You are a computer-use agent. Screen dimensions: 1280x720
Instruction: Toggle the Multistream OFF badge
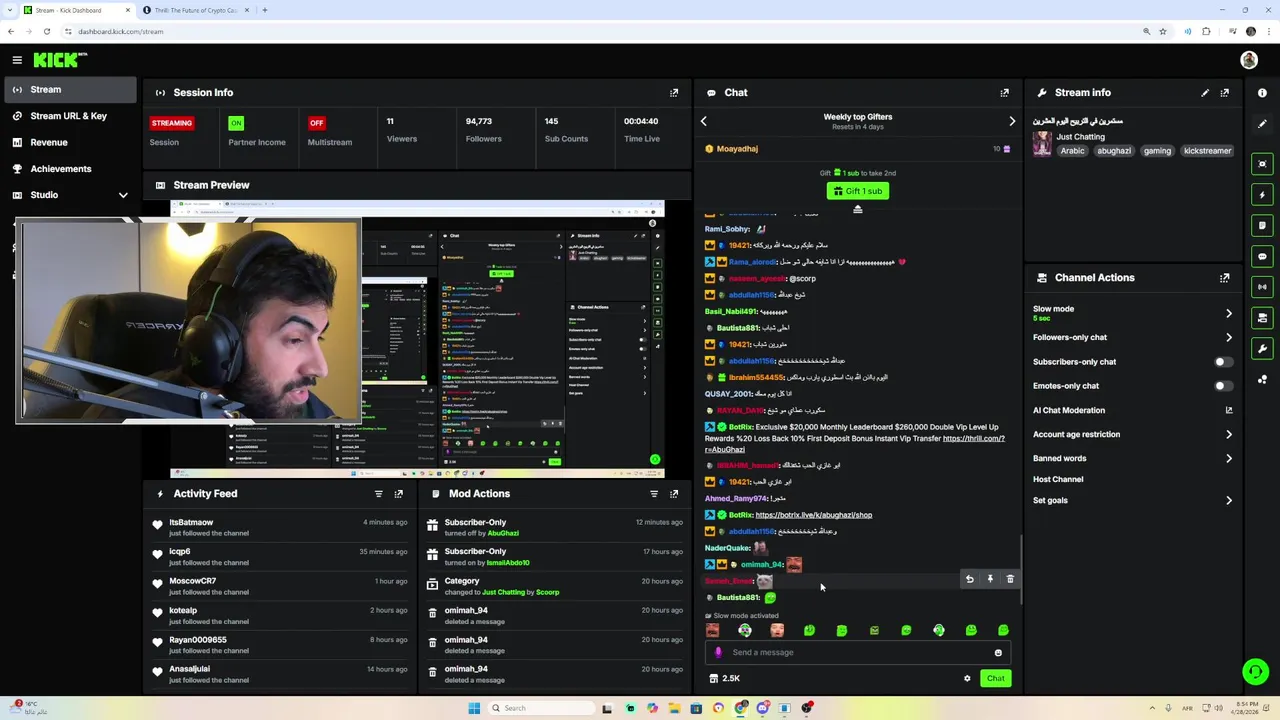pyautogui.click(x=317, y=123)
